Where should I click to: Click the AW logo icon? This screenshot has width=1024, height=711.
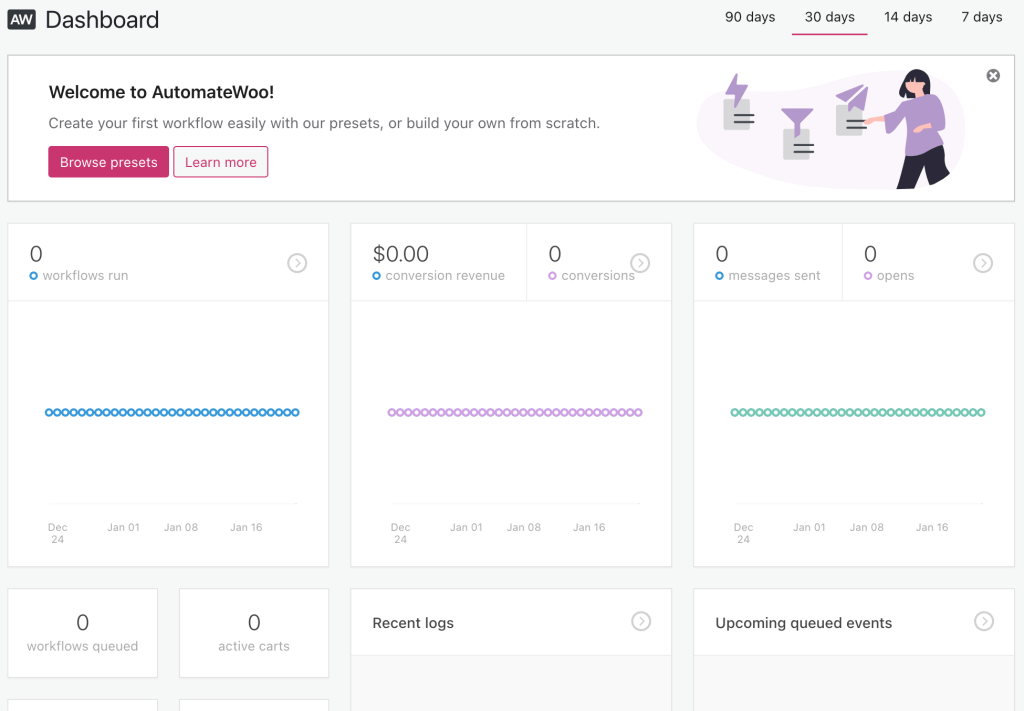coord(22,19)
